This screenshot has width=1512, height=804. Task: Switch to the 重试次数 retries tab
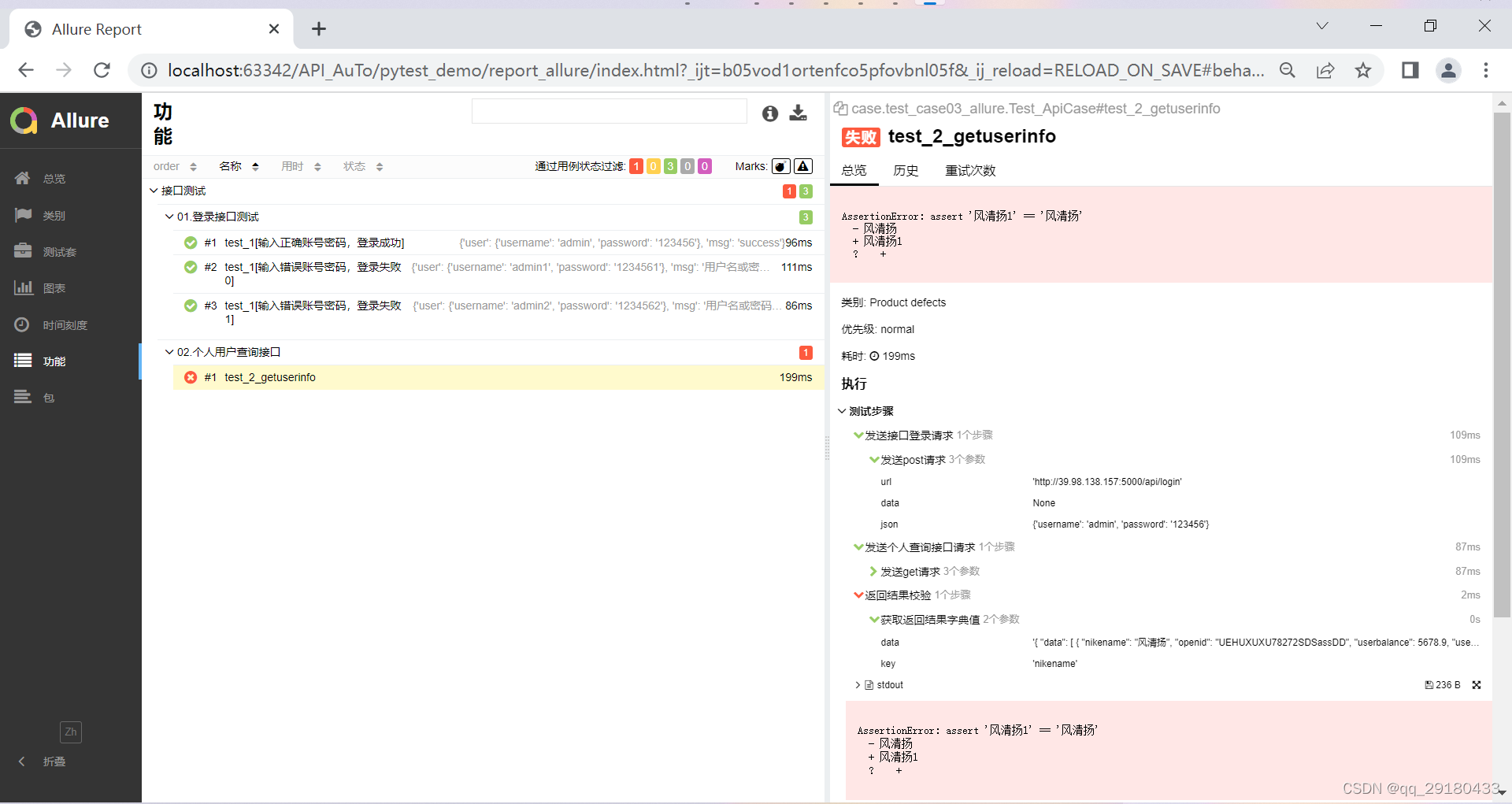(x=970, y=171)
